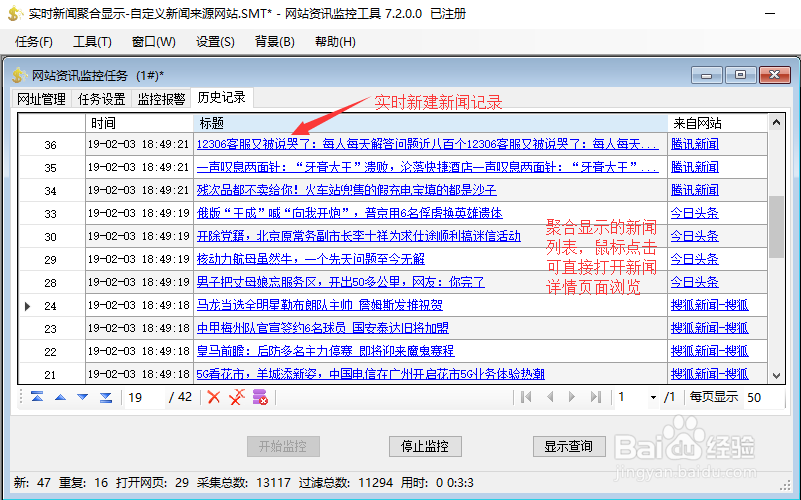Open the 工具(T) menu
Viewport: 801px width, 500px height.
(92, 42)
